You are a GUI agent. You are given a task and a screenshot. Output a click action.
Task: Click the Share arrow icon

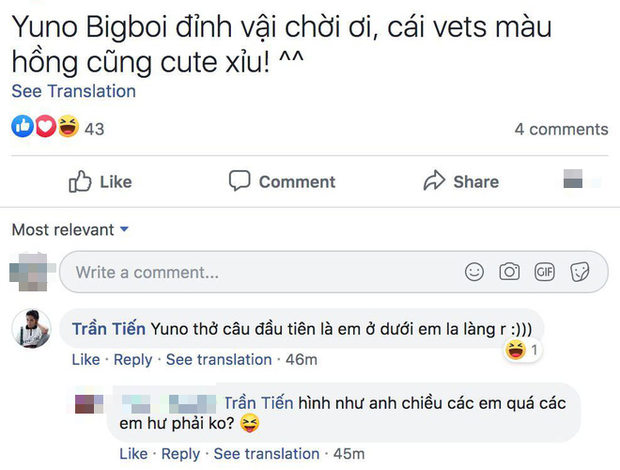click(434, 181)
